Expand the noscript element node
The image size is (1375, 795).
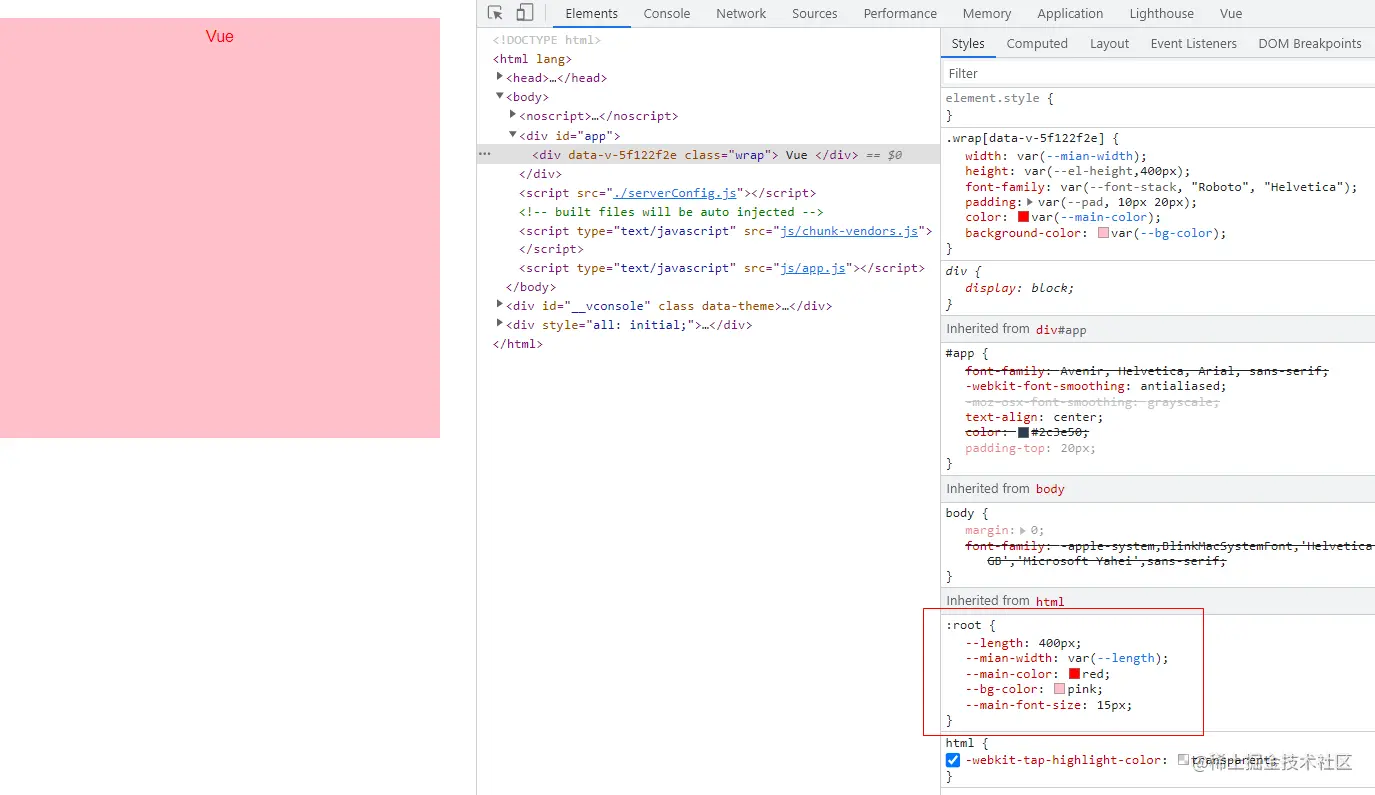tap(513, 115)
